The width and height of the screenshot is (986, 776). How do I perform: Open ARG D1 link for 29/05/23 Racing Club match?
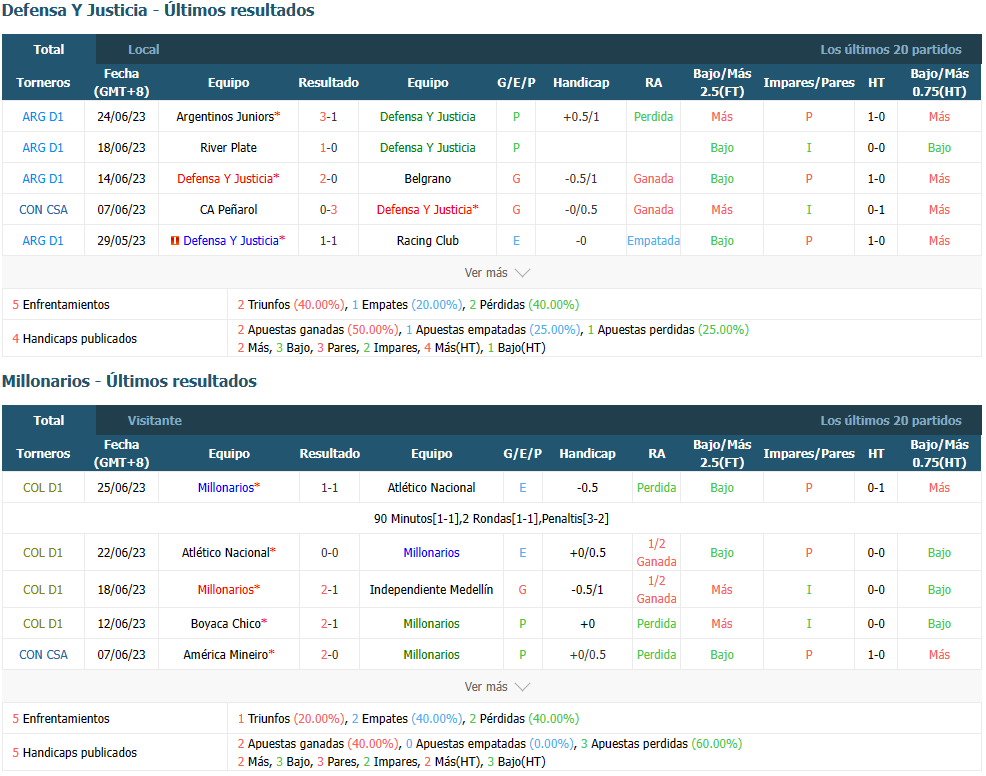point(43,240)
